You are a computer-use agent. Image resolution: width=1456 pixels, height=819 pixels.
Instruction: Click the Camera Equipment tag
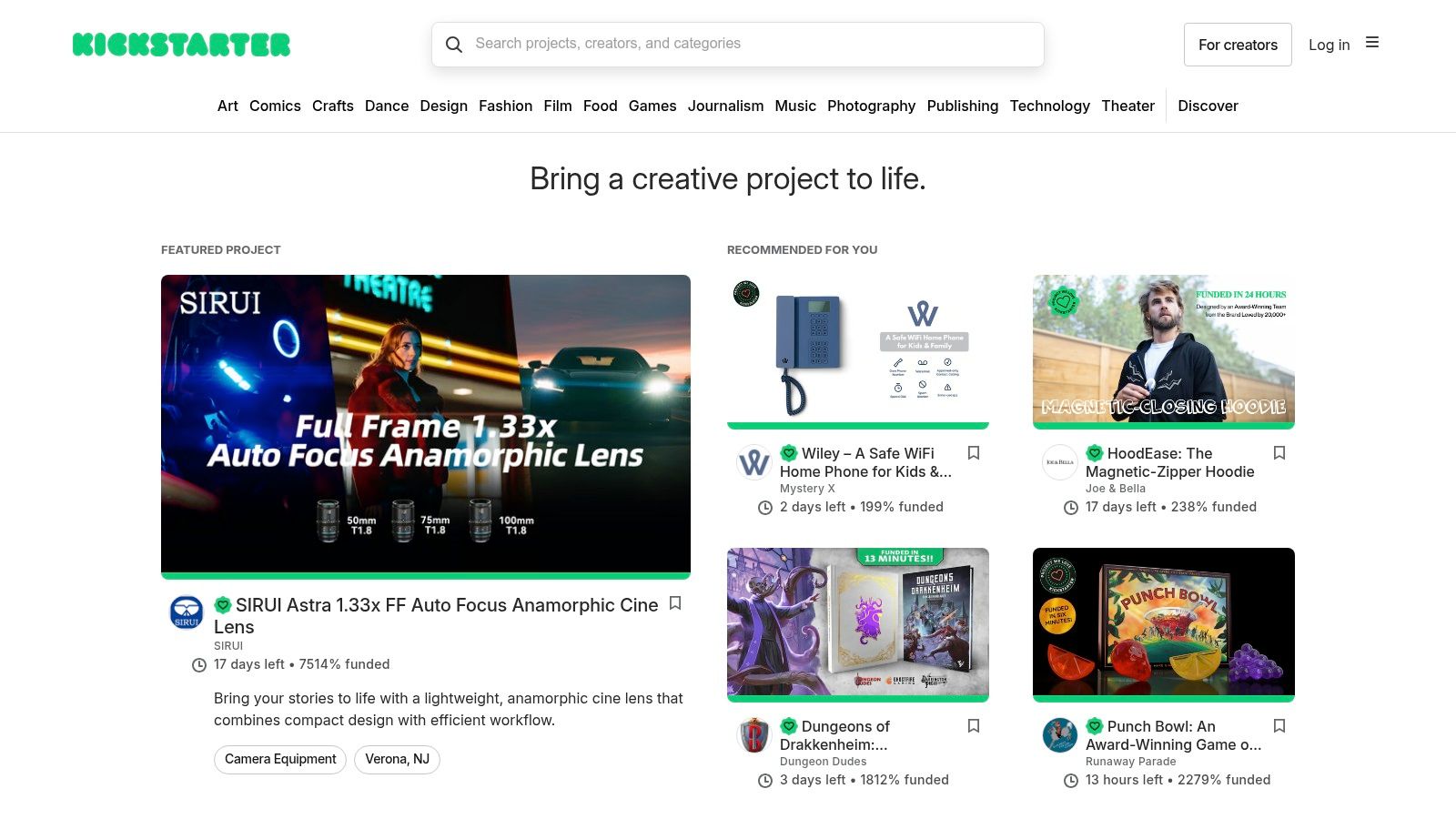[x=279, y=759]
